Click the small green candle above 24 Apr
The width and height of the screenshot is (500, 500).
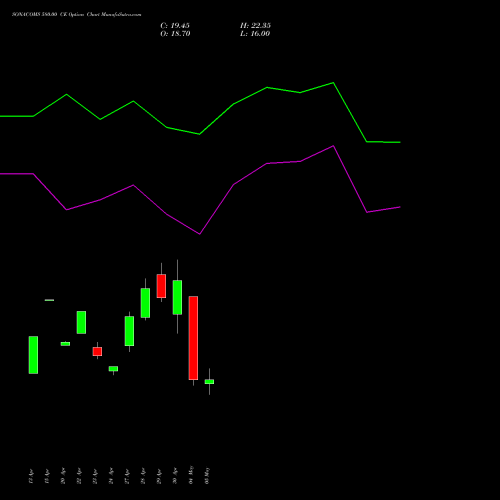(x=113, y=369)
